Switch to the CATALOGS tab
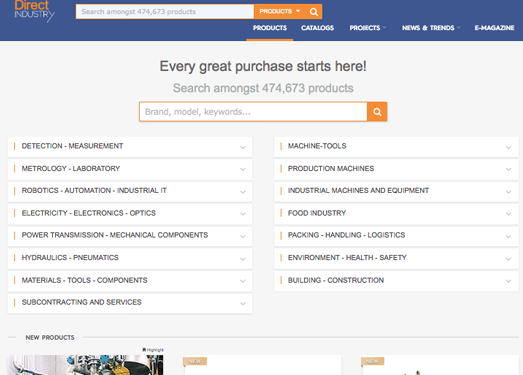Viewport: 523px width, 375px height. 317,28
